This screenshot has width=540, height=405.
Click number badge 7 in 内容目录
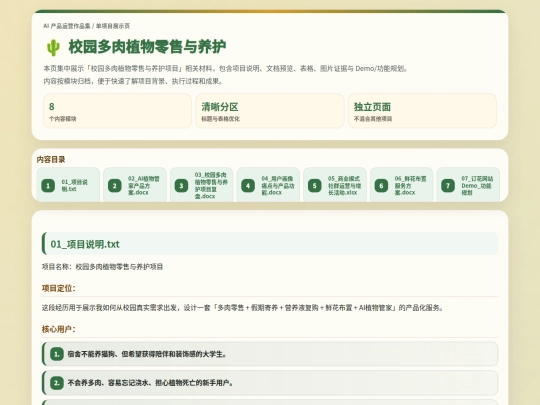point(448,186)
